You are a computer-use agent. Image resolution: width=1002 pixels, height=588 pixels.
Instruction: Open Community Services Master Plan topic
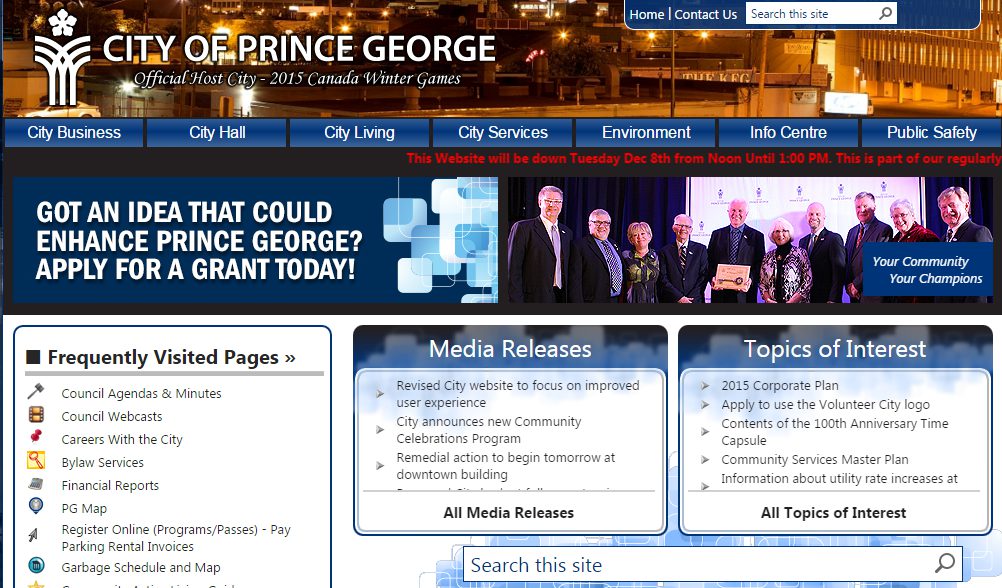(815, 460)
